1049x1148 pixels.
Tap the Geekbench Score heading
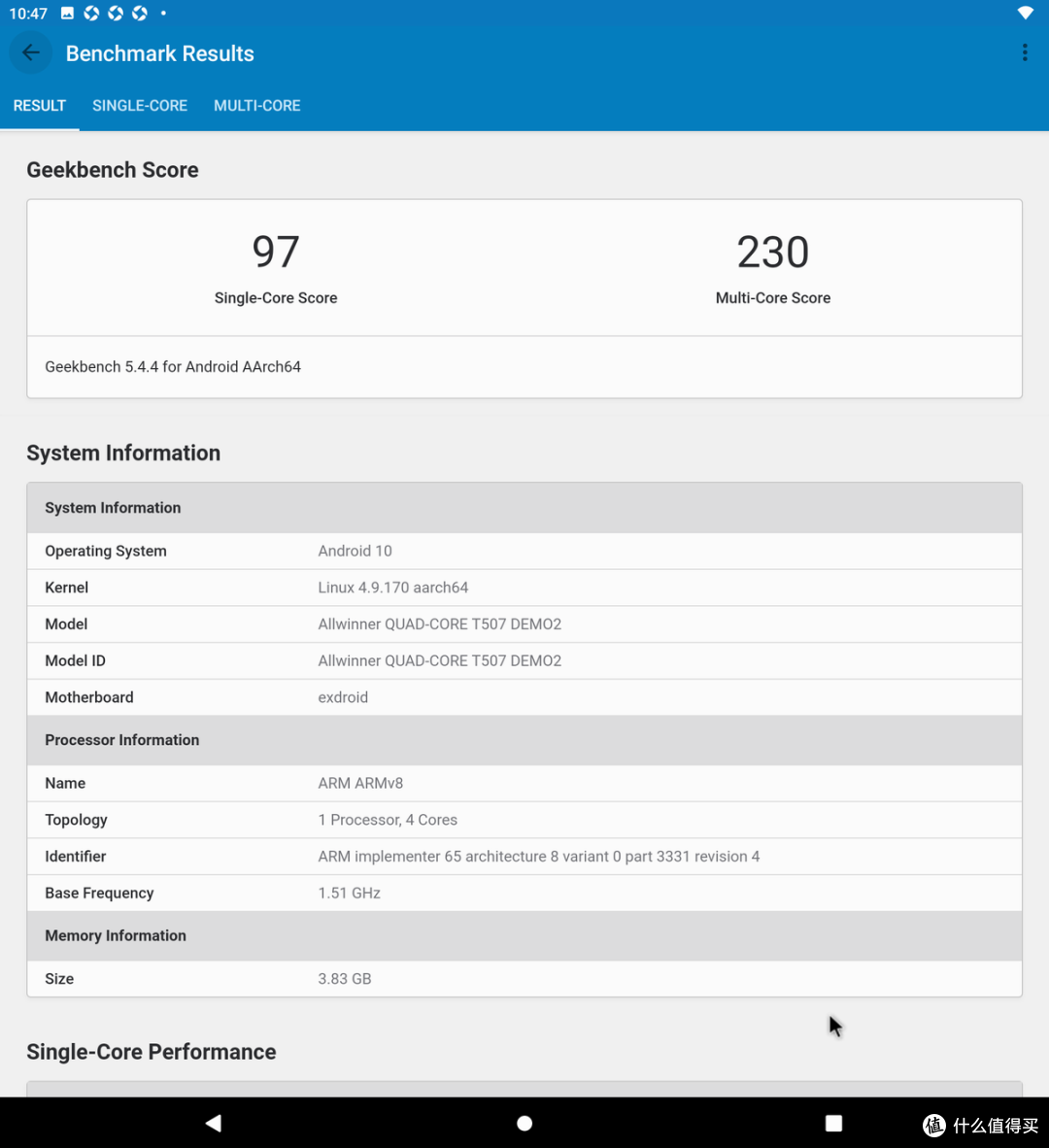pos(113,170)
